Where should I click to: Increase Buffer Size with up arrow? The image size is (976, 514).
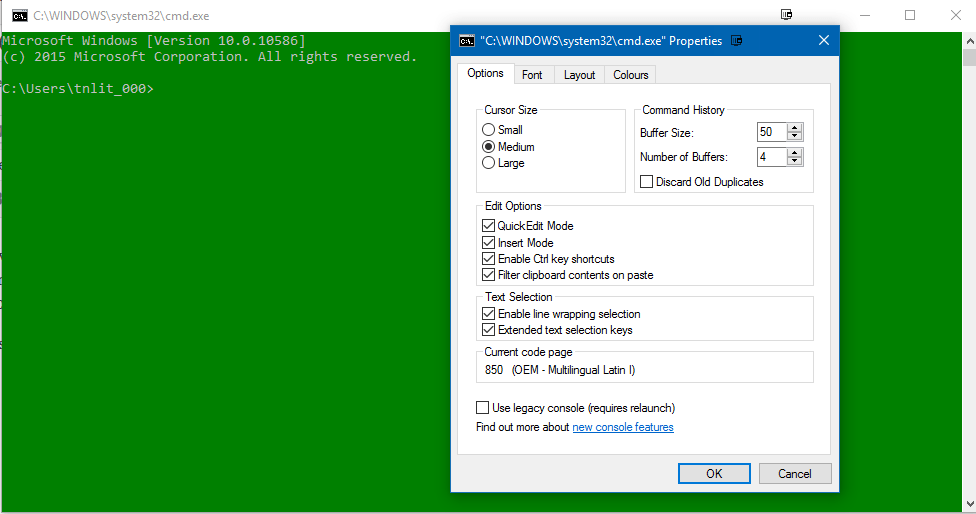794,128
